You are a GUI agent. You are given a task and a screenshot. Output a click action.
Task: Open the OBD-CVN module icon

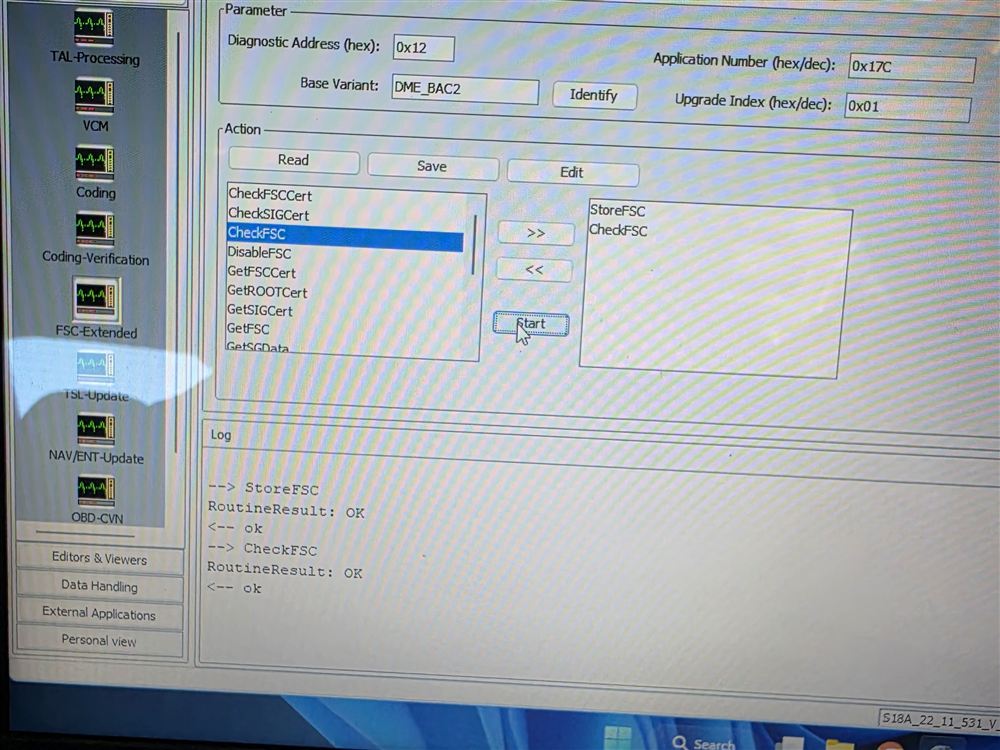point(96,491)
